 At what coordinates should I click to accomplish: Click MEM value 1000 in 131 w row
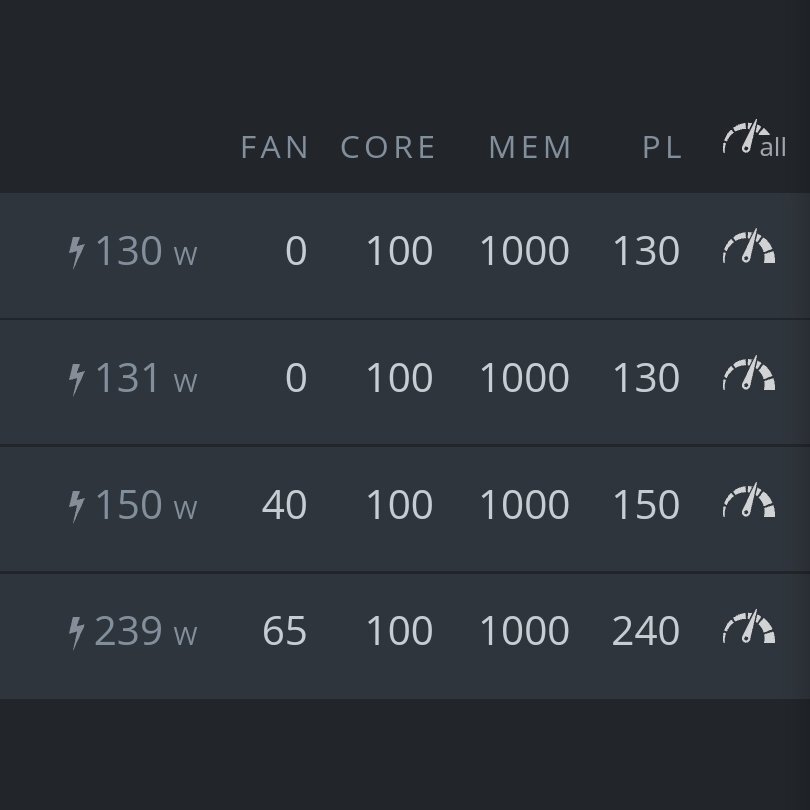pyautogui.click(x=525, y=378)
